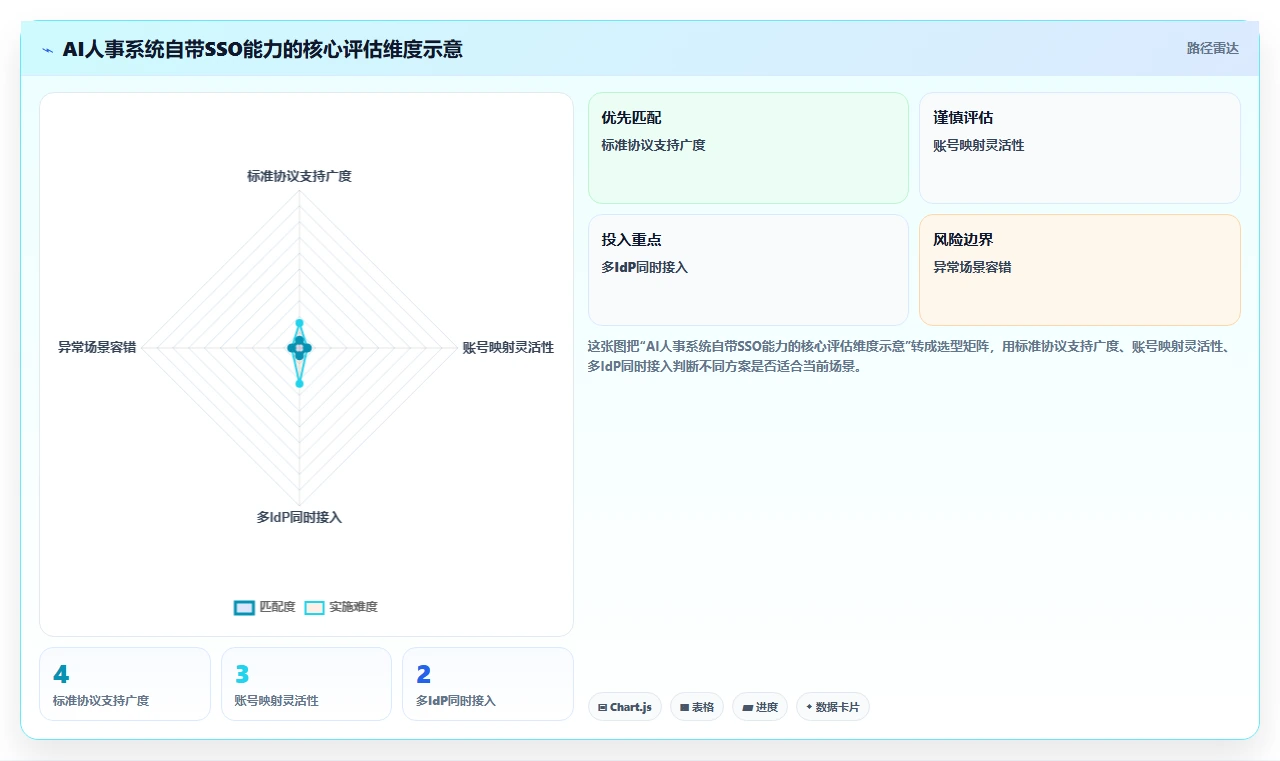The width and height of the screenshot is (1280, 761).
Task: Click the Chart.js tag chip
Action: click(x=625, y=707)
